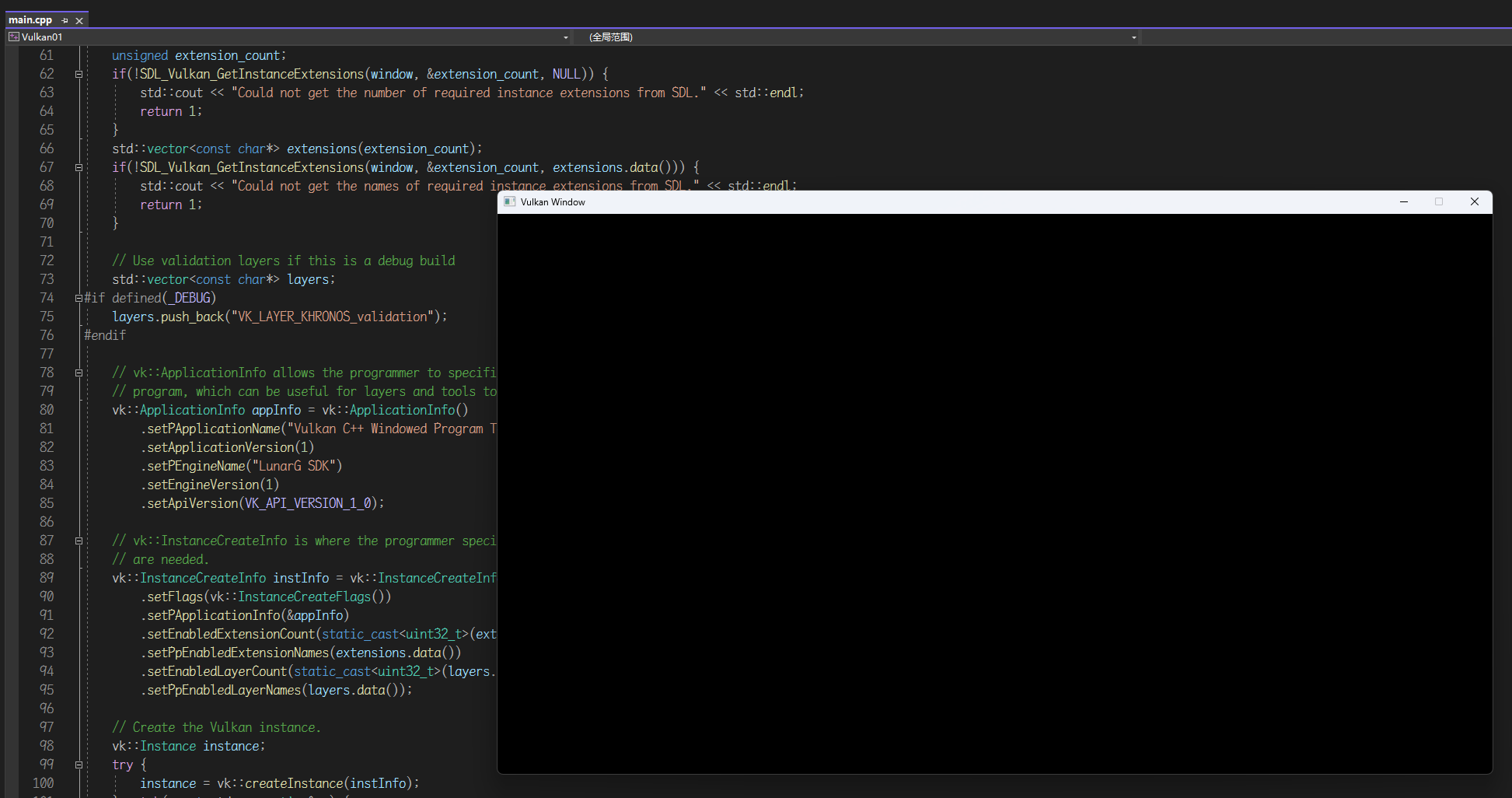This screenshot has width=1512, height=798.
Task: Click inside the black Vulkan Window canvas
Action: [x=994, y=493]
